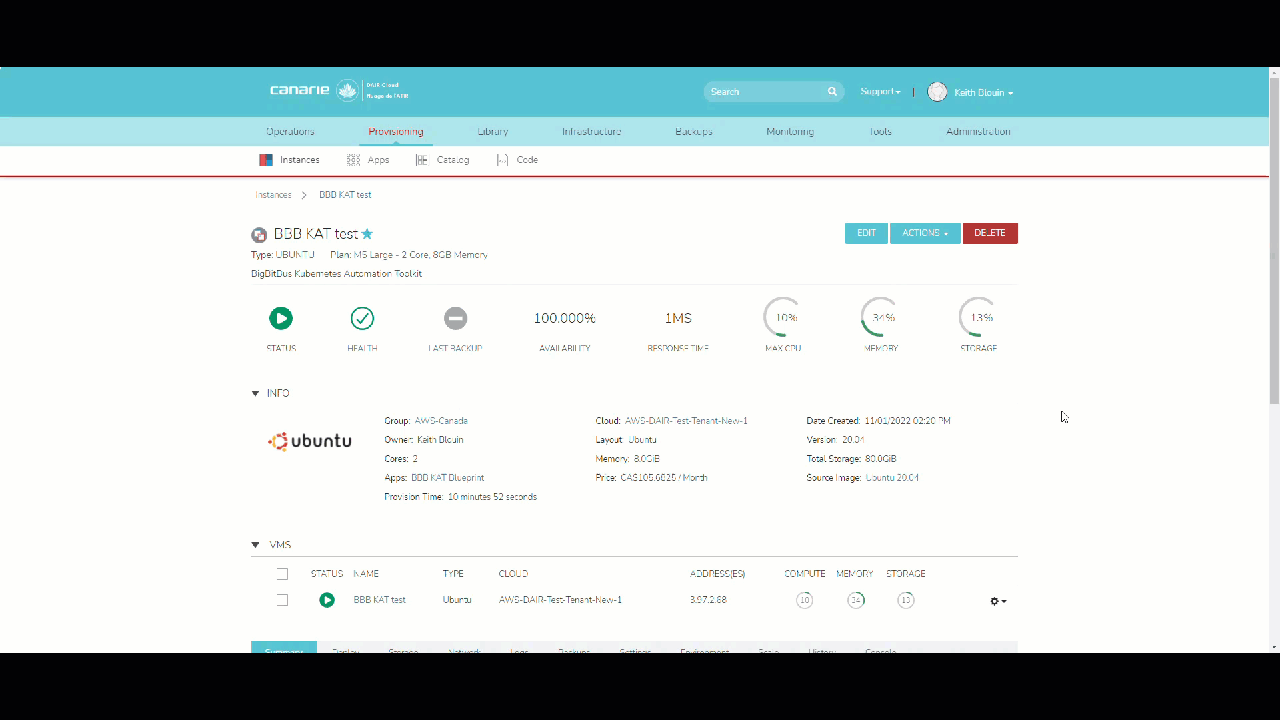The width and height of the screenshot is (1280, 720).
Task: Click the Instances grid icon in sub-navigation
Action: [x=266, y=160]
